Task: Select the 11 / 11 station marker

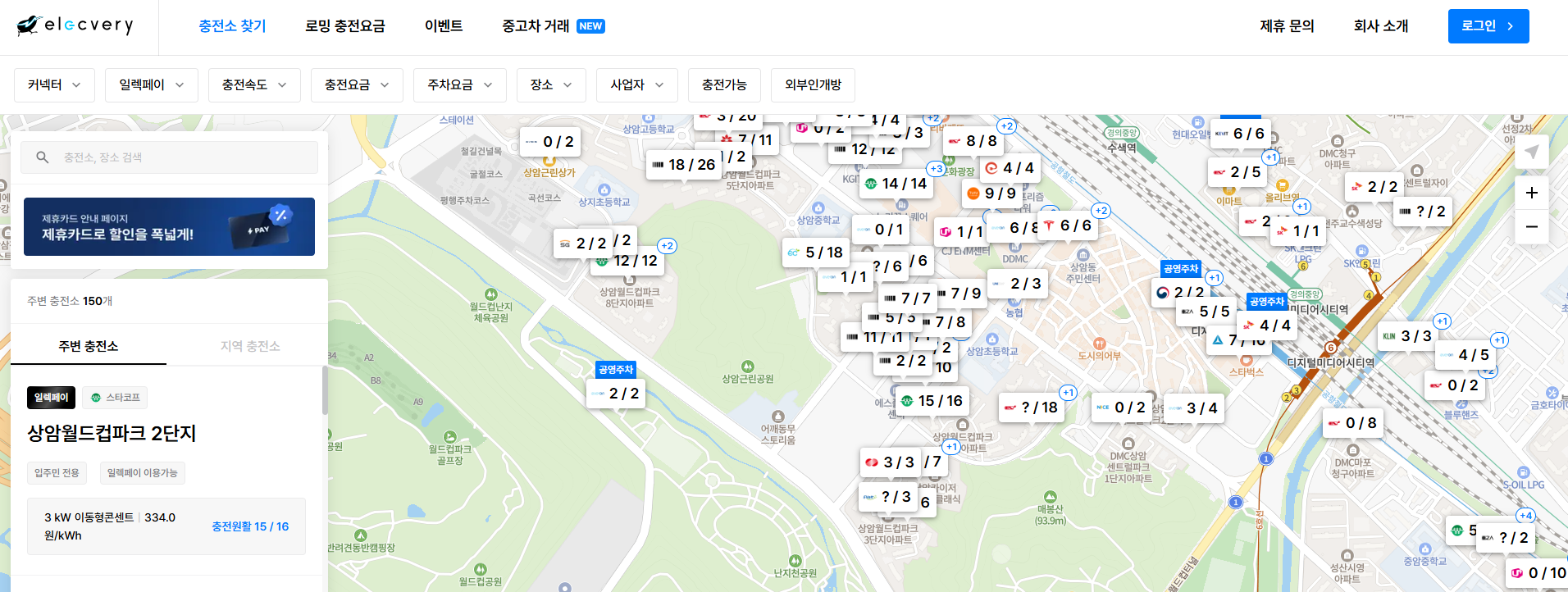Action: click(874, 337)
